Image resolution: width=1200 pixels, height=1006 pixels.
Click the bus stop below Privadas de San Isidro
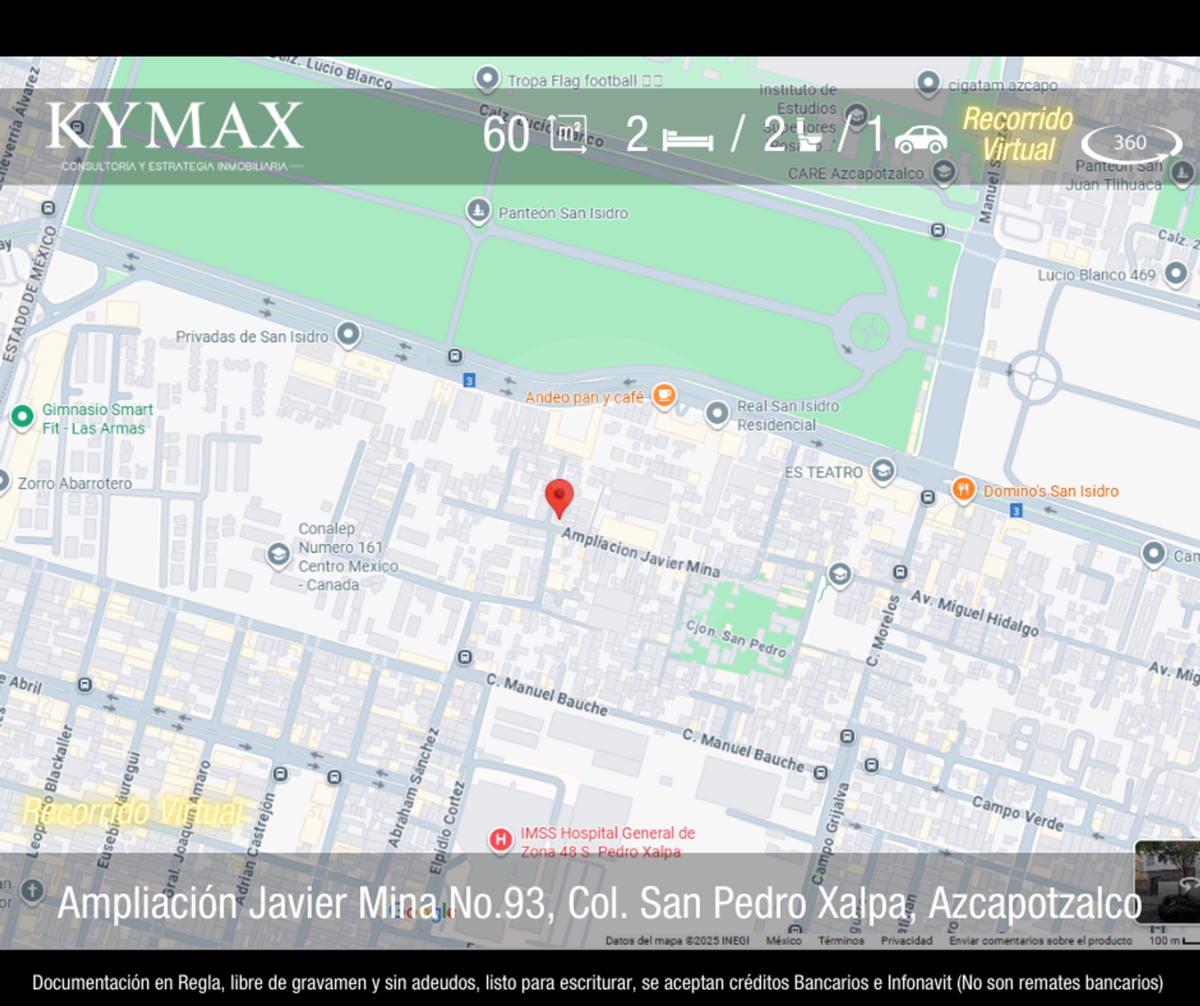[456, 356]
